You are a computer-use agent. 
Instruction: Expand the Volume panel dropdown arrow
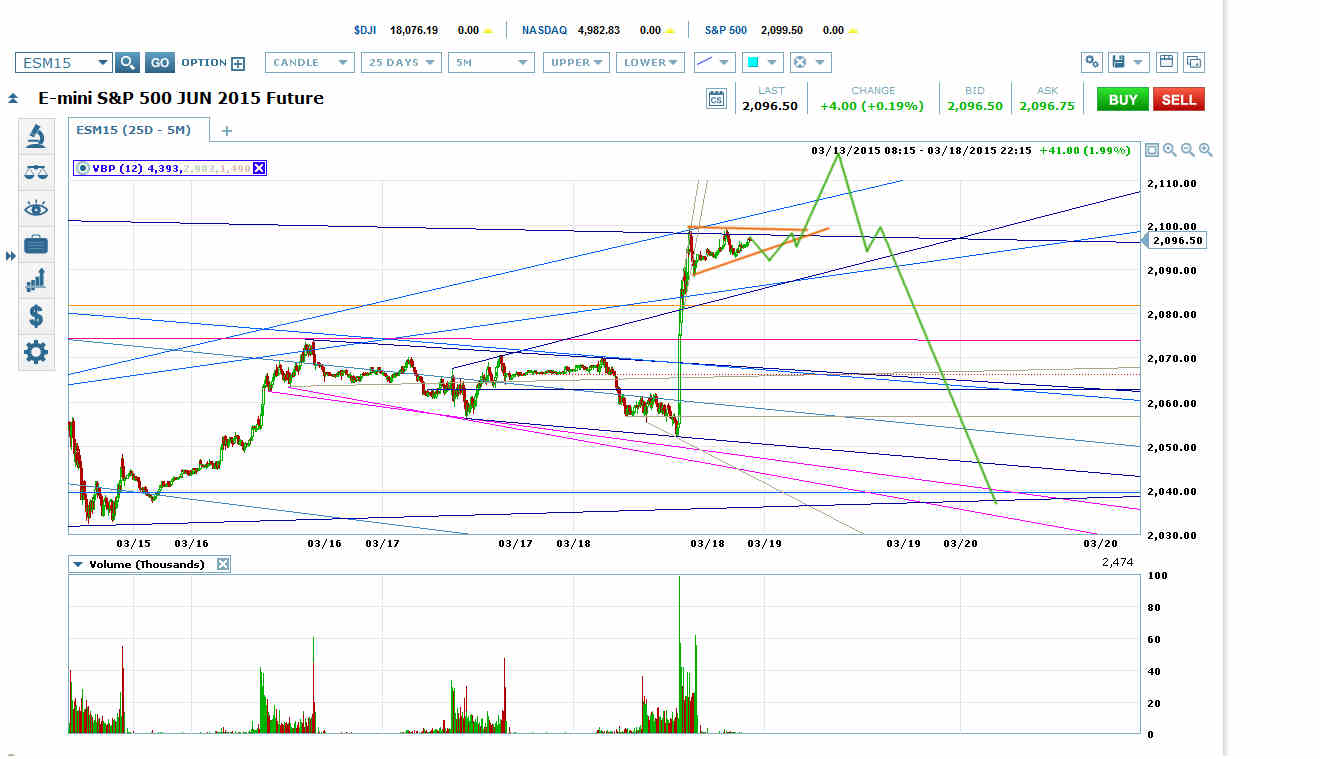78,564
